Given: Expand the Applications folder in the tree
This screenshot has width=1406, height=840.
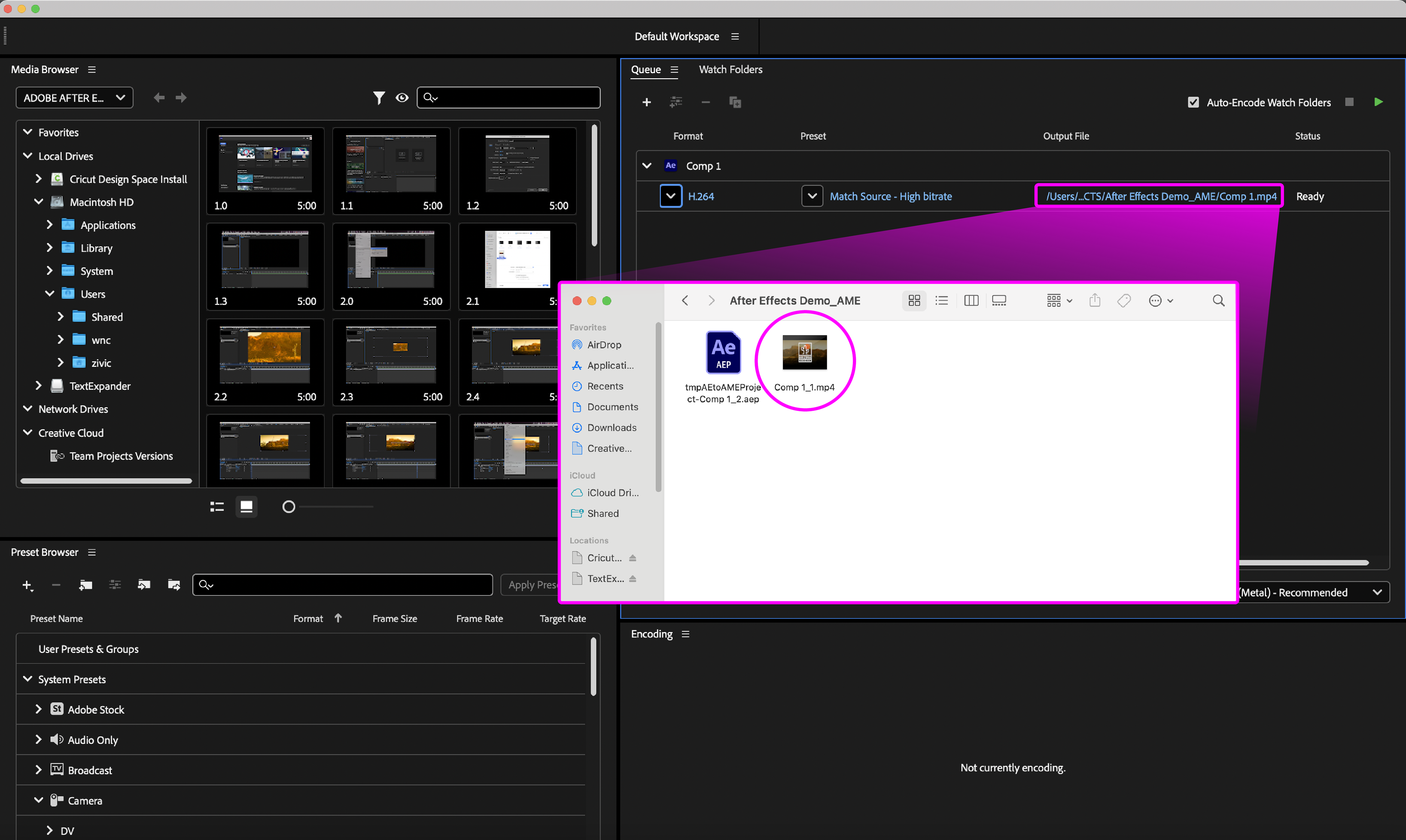Looking at the screenshot, I should [x=50, y=225].
